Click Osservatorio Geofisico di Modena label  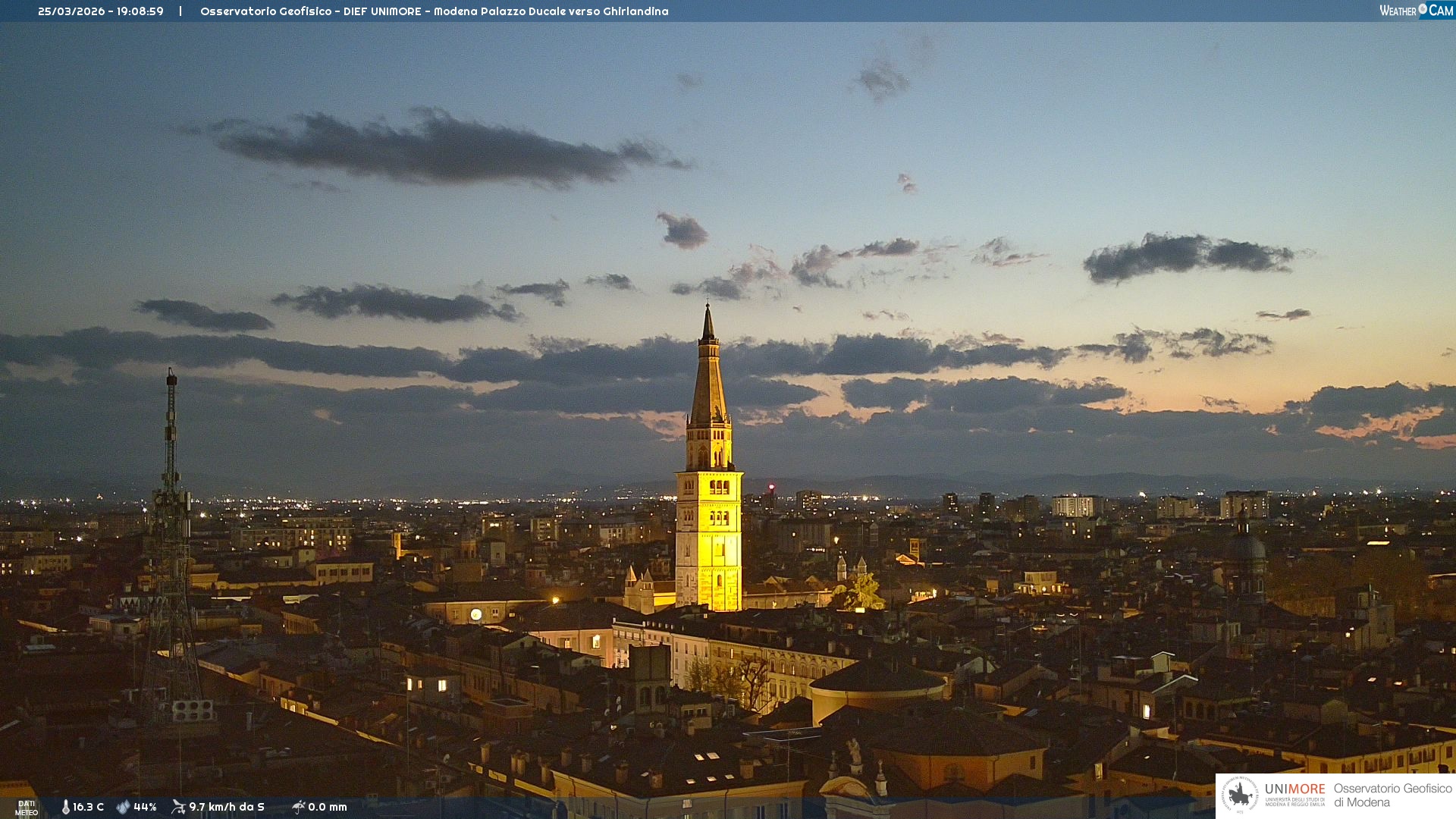1392,795
